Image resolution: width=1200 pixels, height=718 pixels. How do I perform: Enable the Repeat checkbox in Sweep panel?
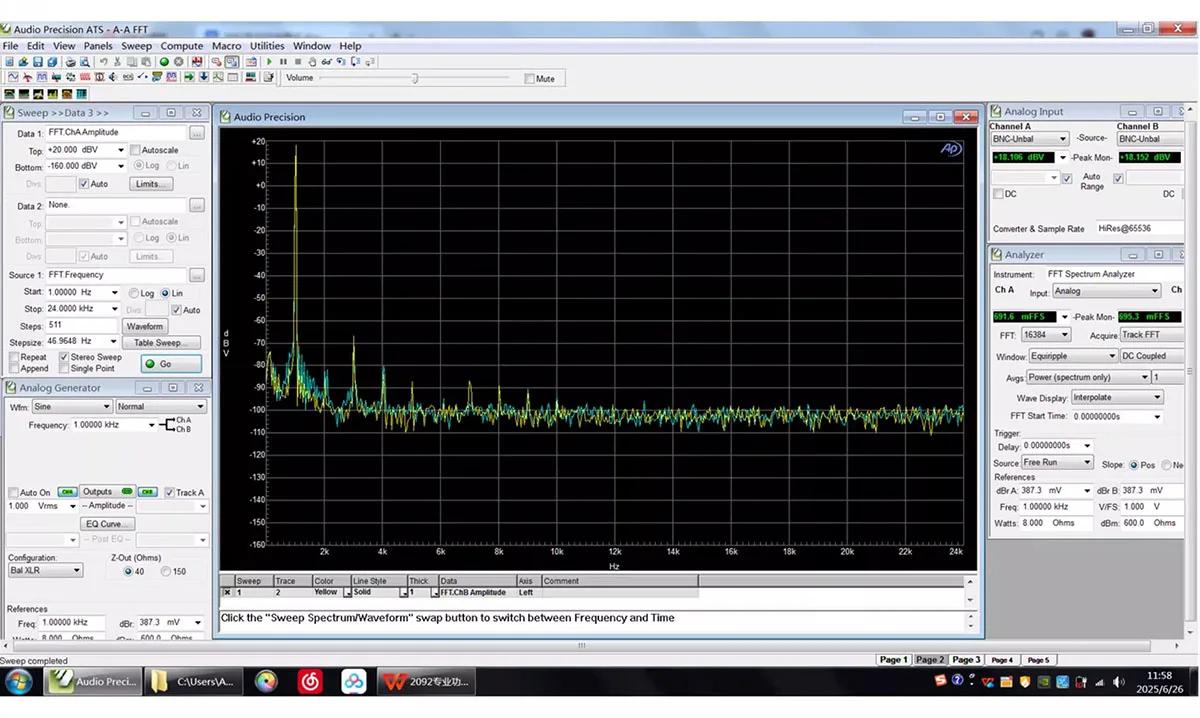(14, 357)
